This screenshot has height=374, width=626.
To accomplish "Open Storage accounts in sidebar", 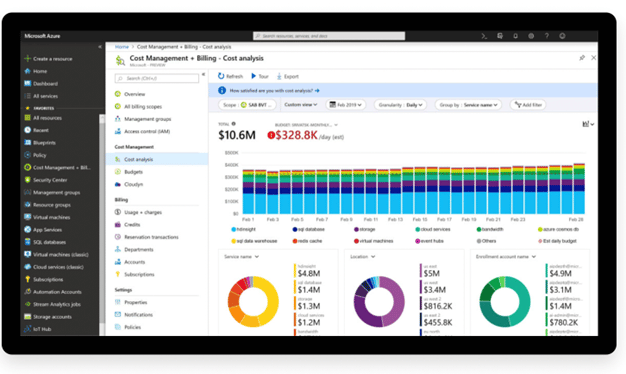I will (48, 317).
